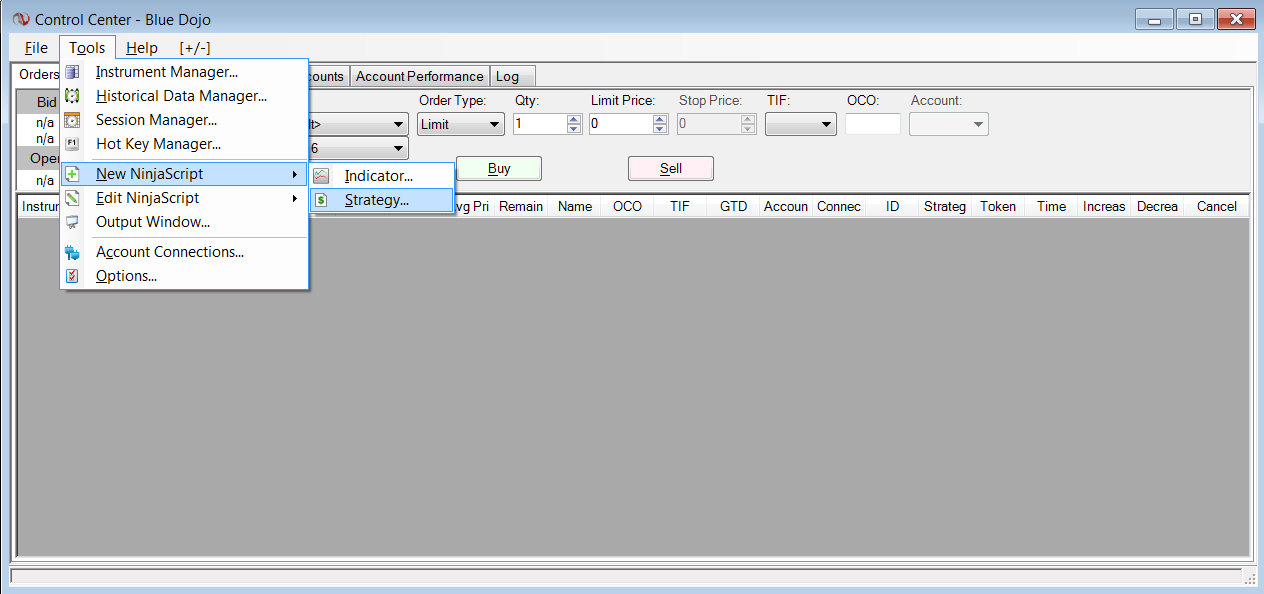The width and height of the screenshot is (1264, 594).
Task: Open the Account dropdown
Action: click(949, 124)
